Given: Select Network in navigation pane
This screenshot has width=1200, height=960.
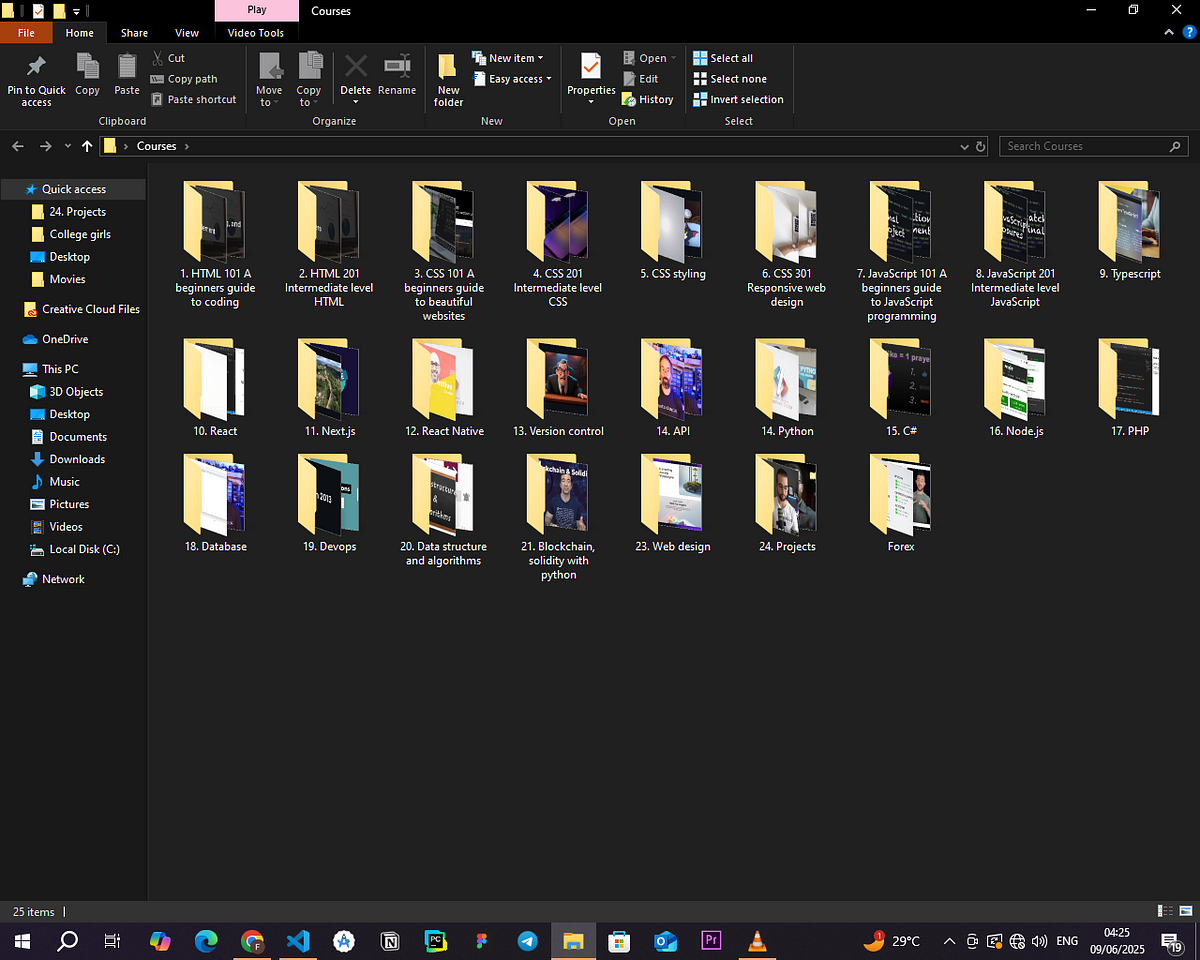Looking at the screenshot, I should pyautogui.click(x=53, y=579).
